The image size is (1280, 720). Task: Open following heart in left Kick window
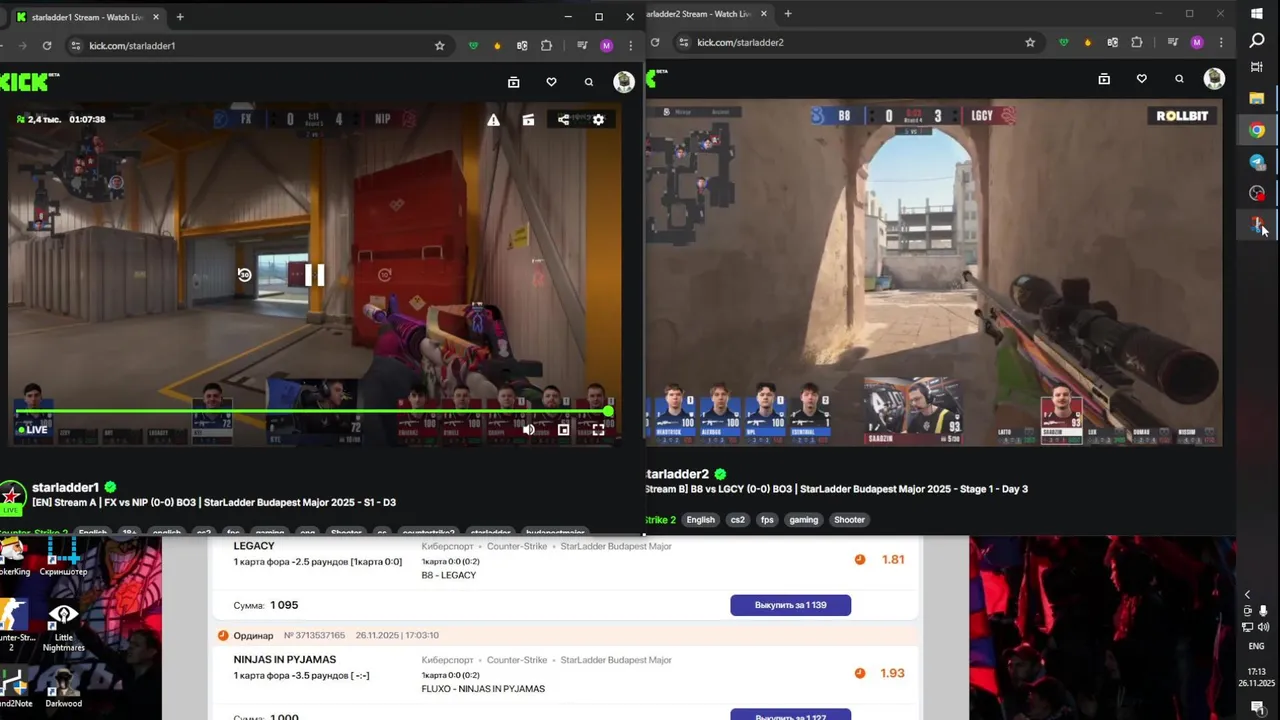551,82
